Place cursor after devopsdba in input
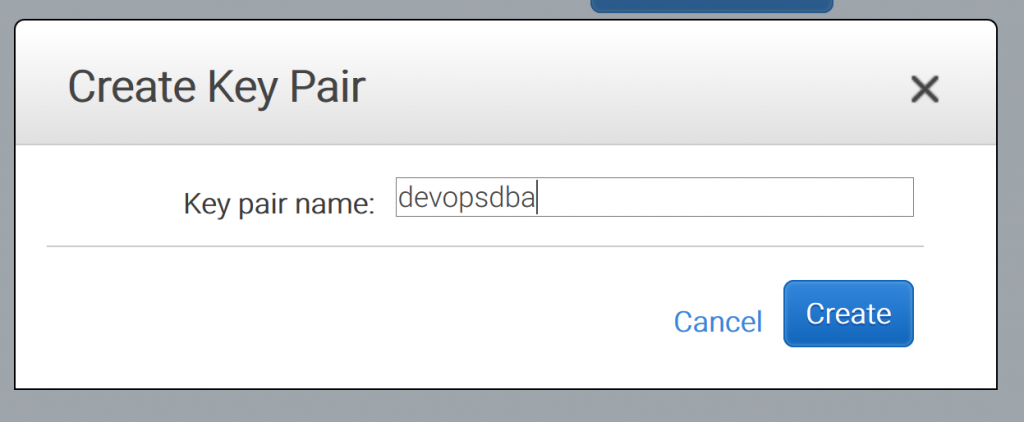 coord(536,197)
